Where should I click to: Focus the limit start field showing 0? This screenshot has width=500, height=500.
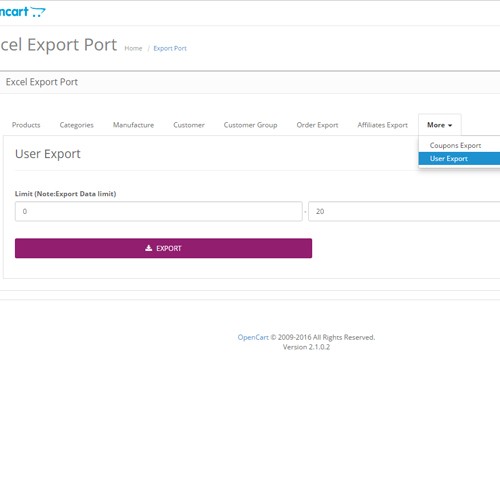click(159, 211)
